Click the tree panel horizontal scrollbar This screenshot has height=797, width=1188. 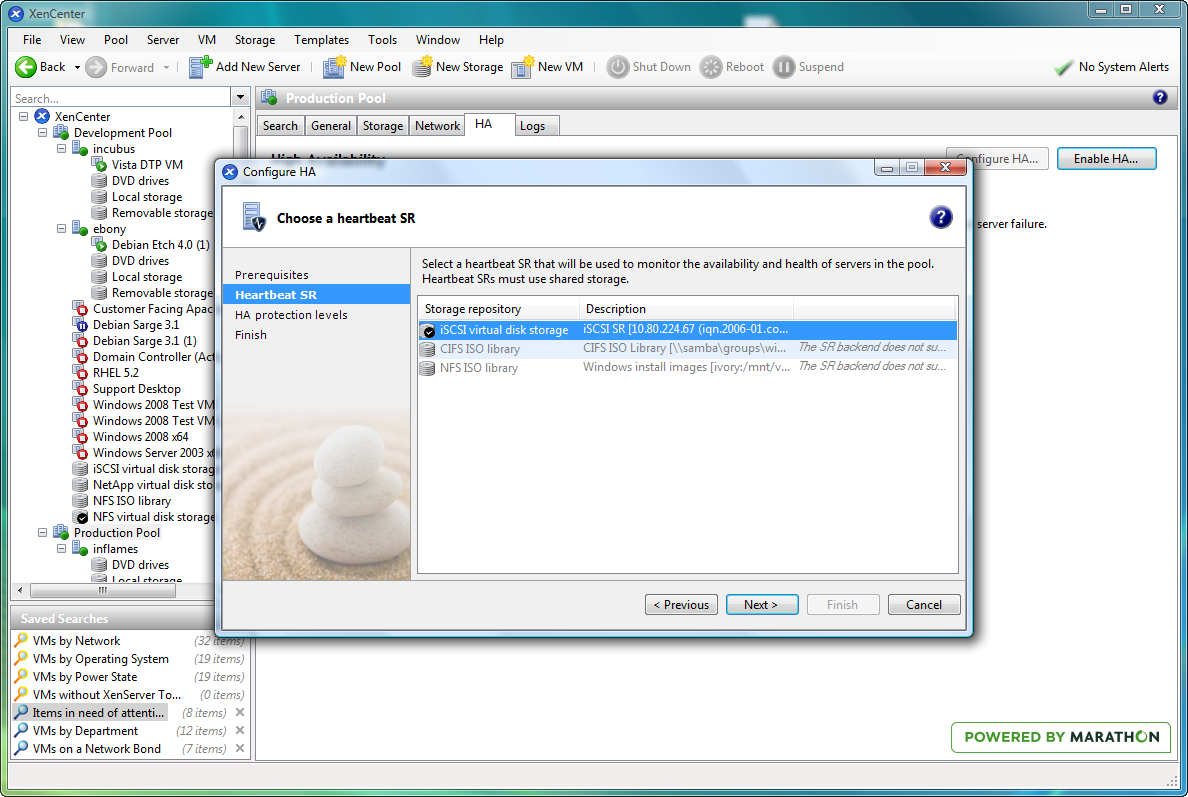coord(102,590)
